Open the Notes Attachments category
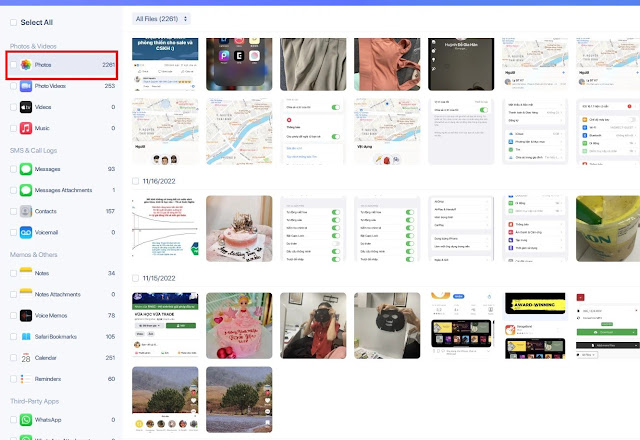This screenshot has height=440, width=640. [62, 294]
